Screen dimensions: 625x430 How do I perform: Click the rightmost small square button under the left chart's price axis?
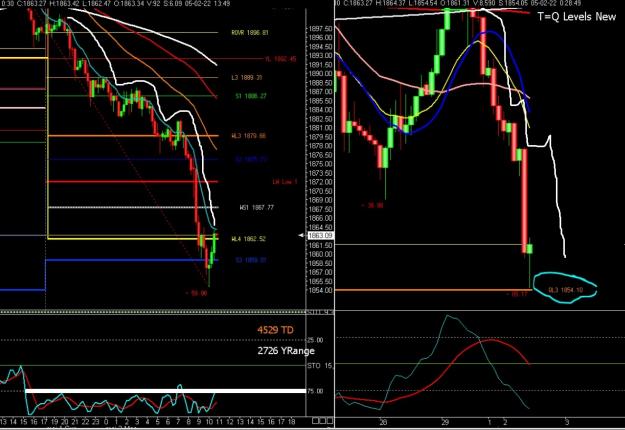pos(330,420)
